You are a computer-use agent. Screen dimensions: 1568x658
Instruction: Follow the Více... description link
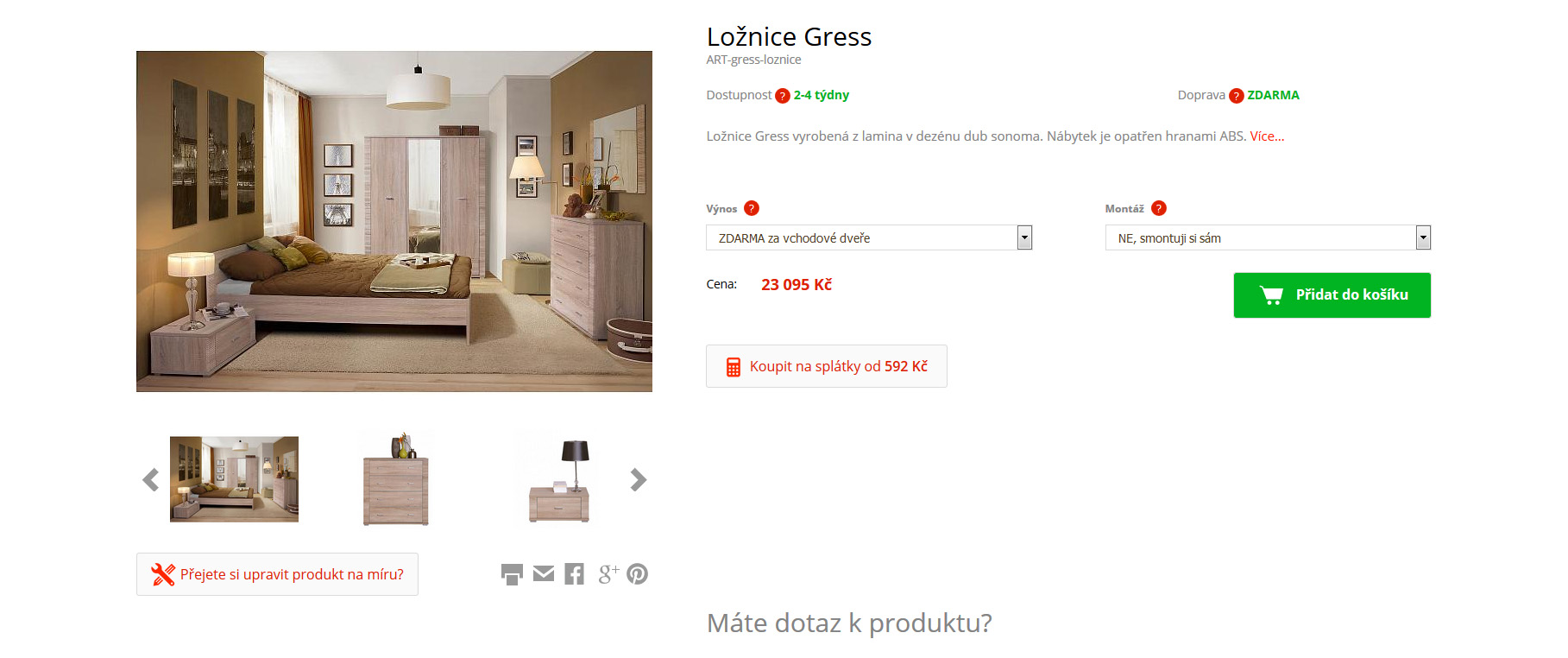click(1267, 136)
